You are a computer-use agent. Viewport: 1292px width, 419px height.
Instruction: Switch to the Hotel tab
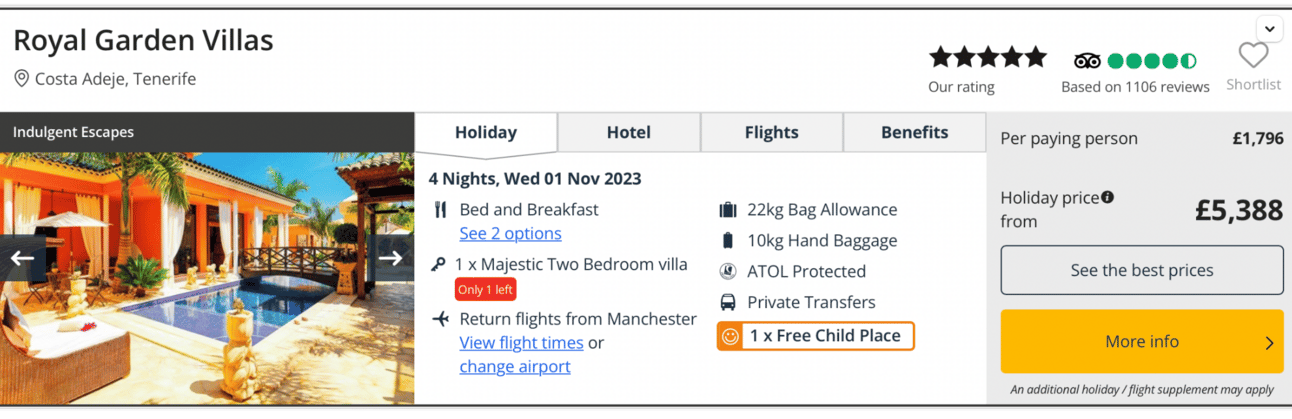coord(629,132)
